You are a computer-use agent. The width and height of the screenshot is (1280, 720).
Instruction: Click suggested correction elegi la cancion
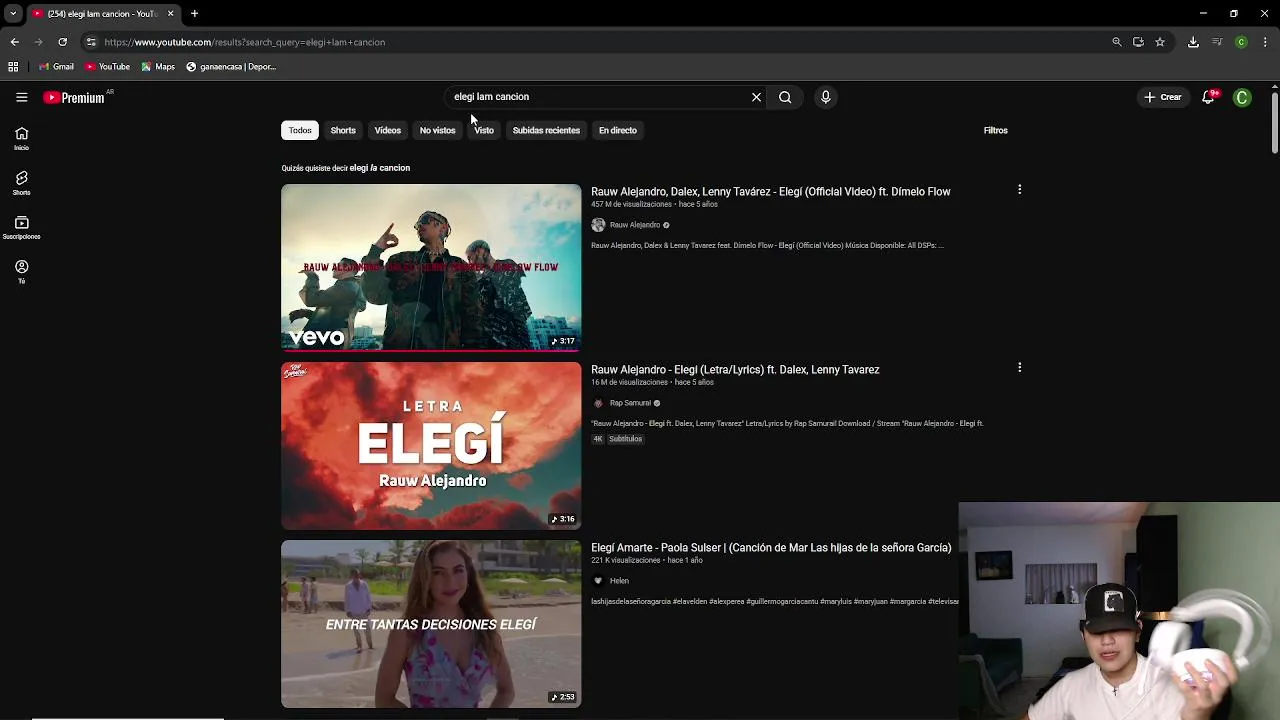(380, 168)
